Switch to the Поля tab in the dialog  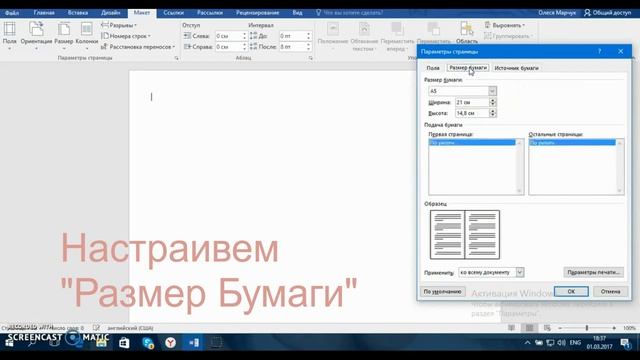pos(433,68)
